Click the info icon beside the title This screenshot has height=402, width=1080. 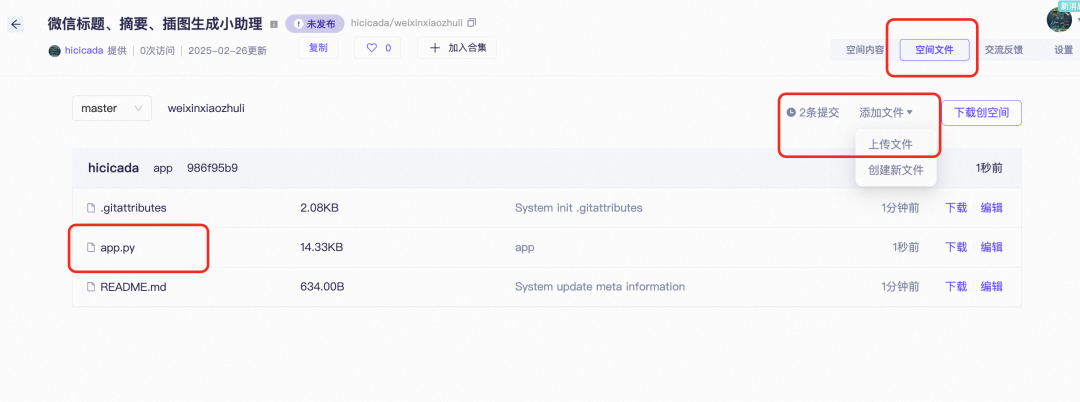274,23
